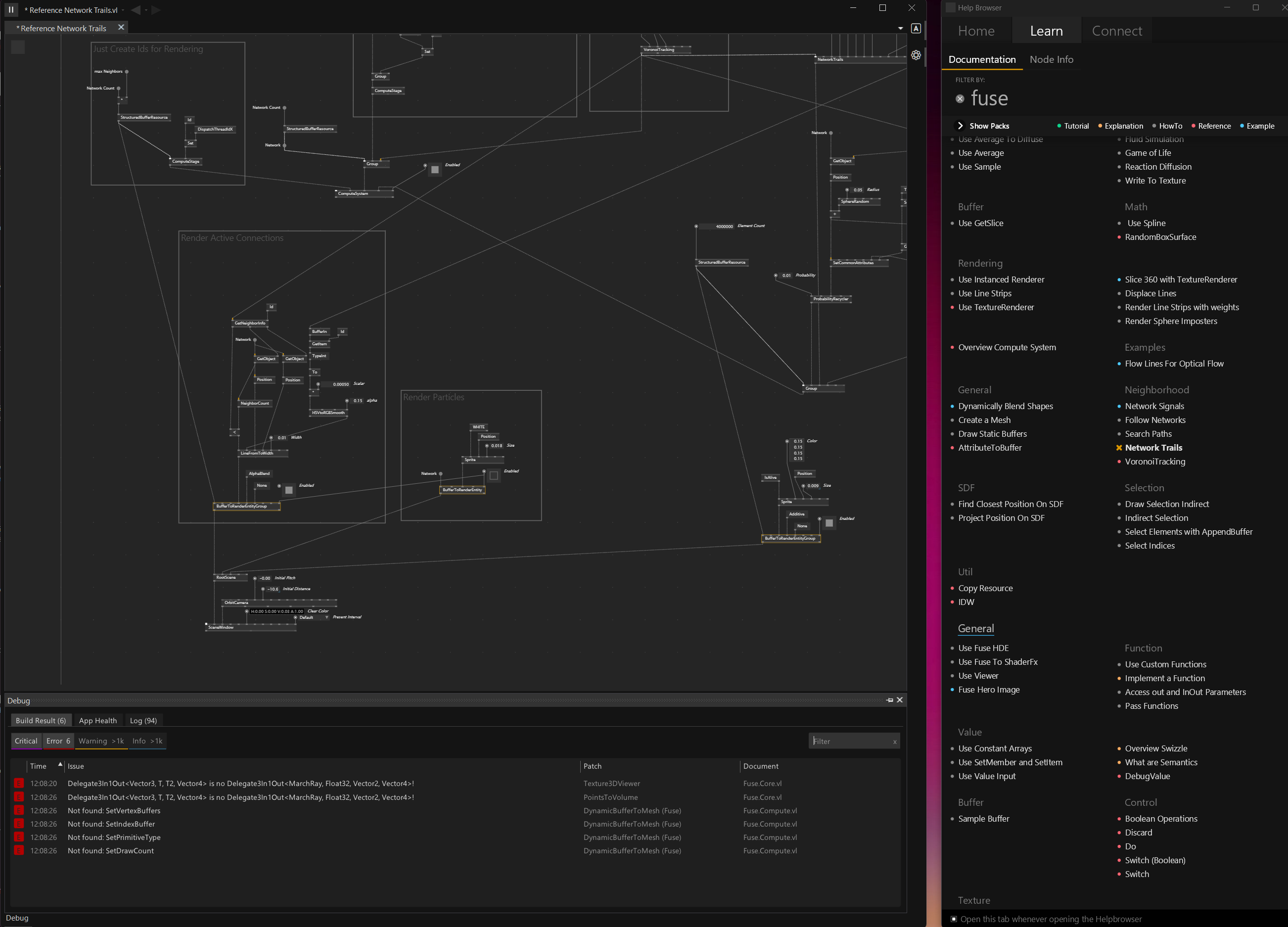
Task: Toggle Enabled box in Render Particles group
Action: pyautogui.click(x=494, y=475)
